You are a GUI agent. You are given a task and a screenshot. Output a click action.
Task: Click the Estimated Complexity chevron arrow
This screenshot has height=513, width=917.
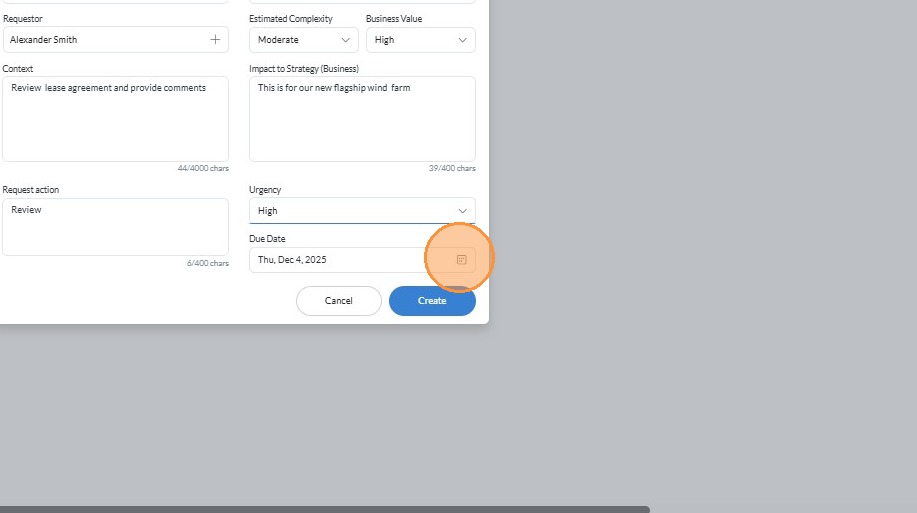346,40
